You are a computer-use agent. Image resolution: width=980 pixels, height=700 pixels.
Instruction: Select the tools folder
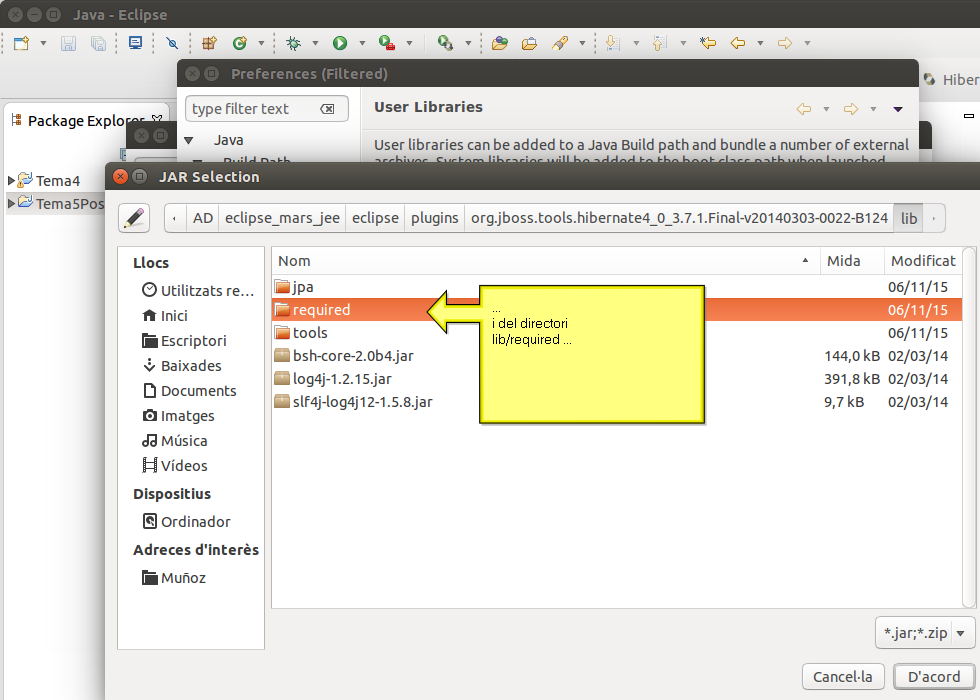(x=616, y=332)
